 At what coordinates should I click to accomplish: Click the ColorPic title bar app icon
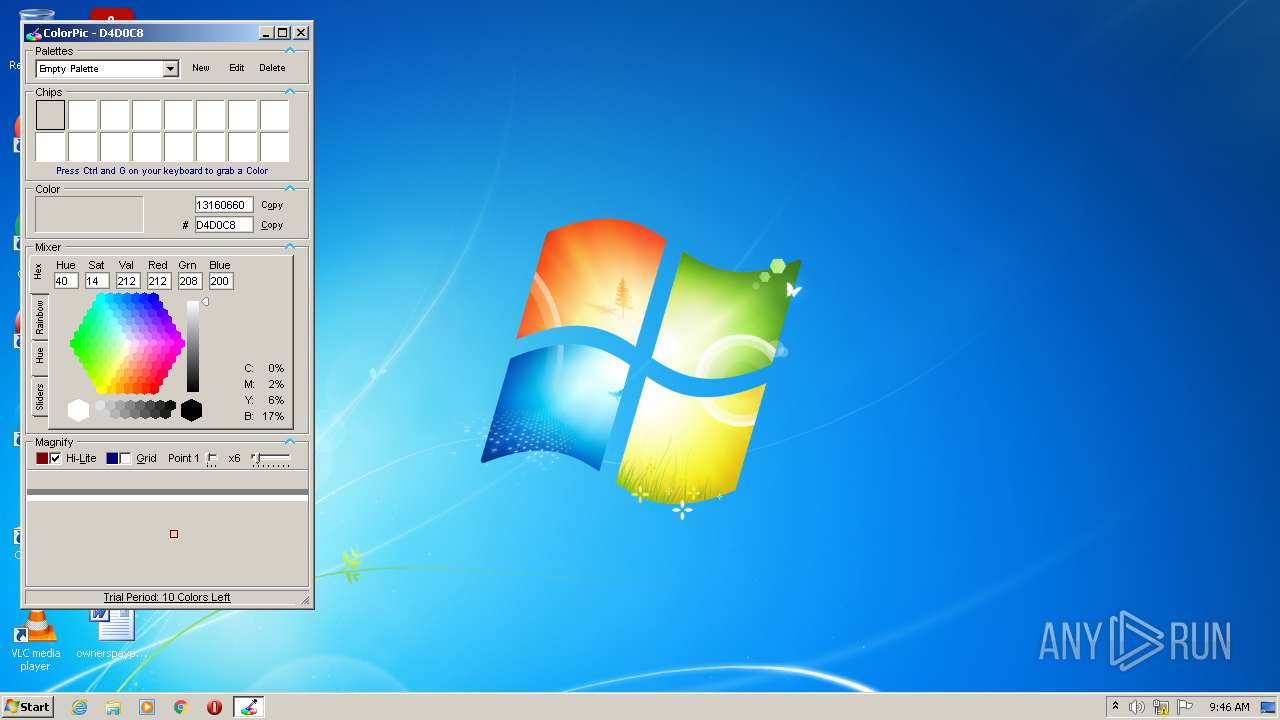pyautogui.click(x=34, y=33)
